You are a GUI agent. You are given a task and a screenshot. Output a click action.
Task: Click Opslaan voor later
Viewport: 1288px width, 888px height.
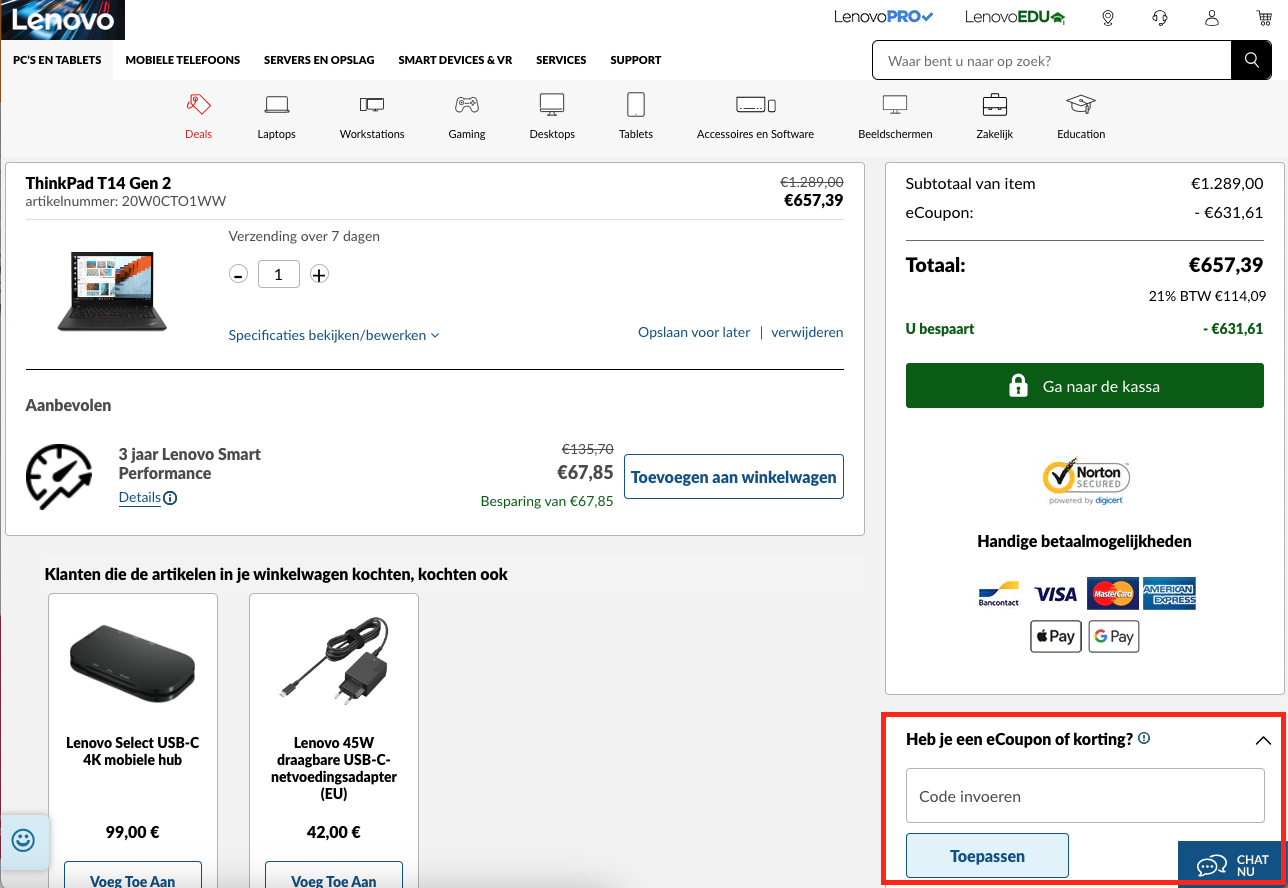[694, 332]
